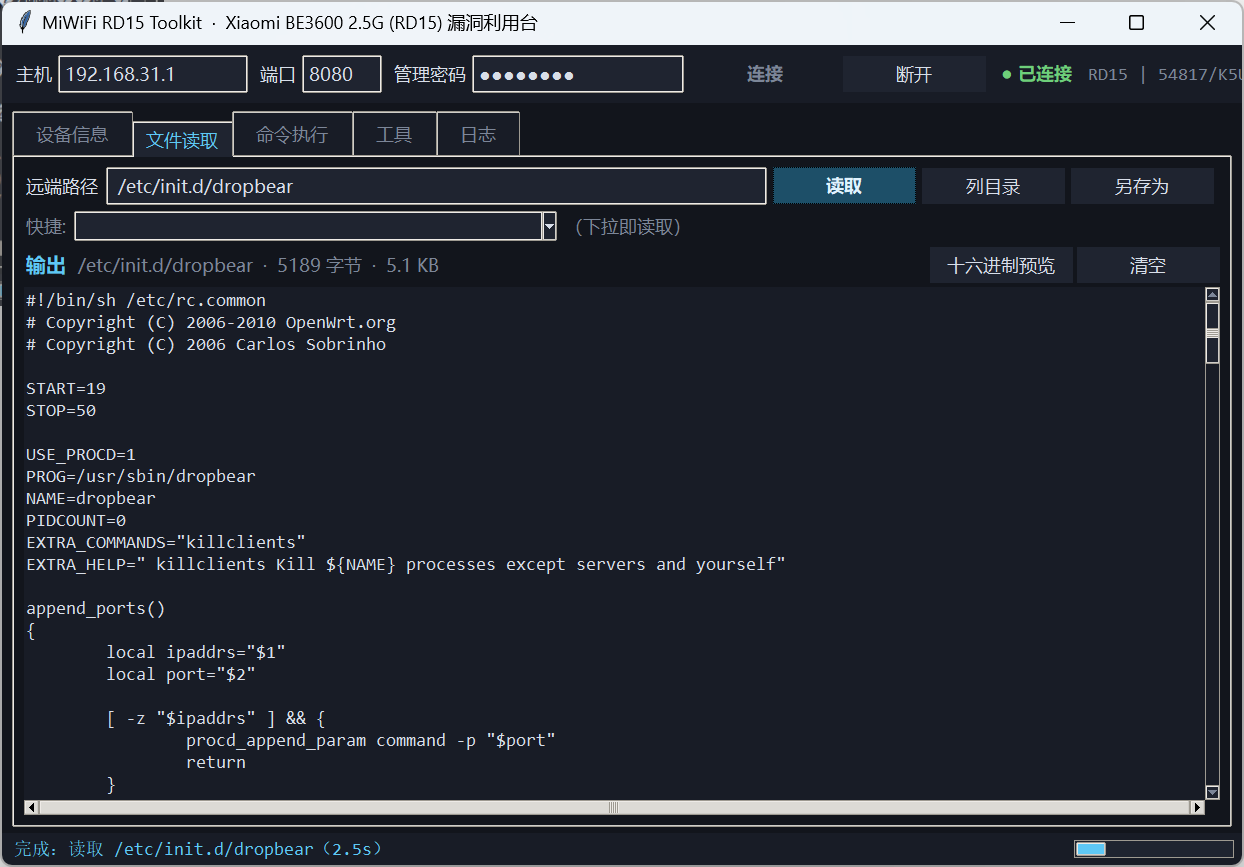The image size is (1244, 867).
Task: Click the 断开 button
Action: click(914, 74)
